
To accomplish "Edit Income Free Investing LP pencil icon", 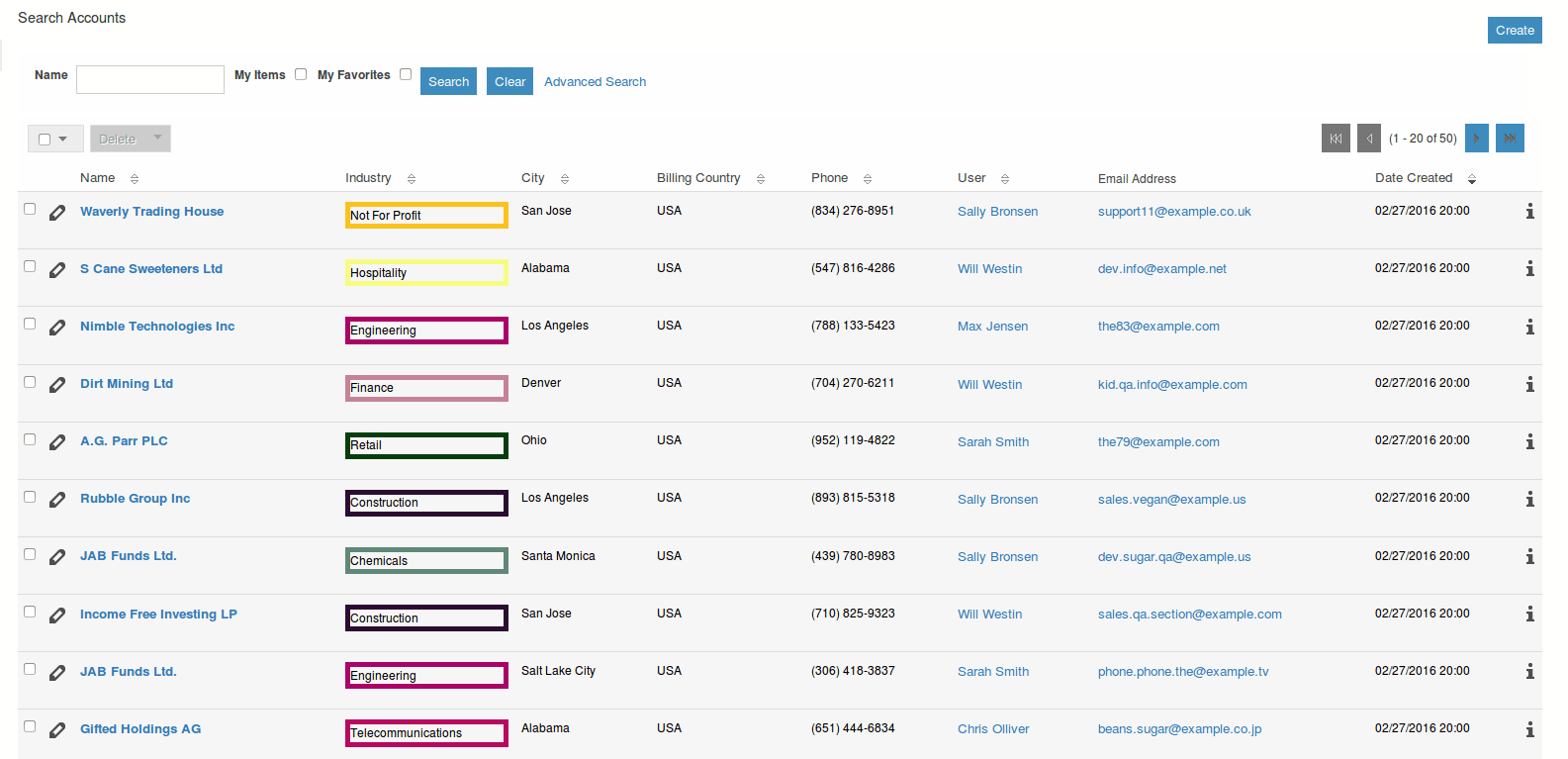I will pyautogui.click(x=57, y=616).
